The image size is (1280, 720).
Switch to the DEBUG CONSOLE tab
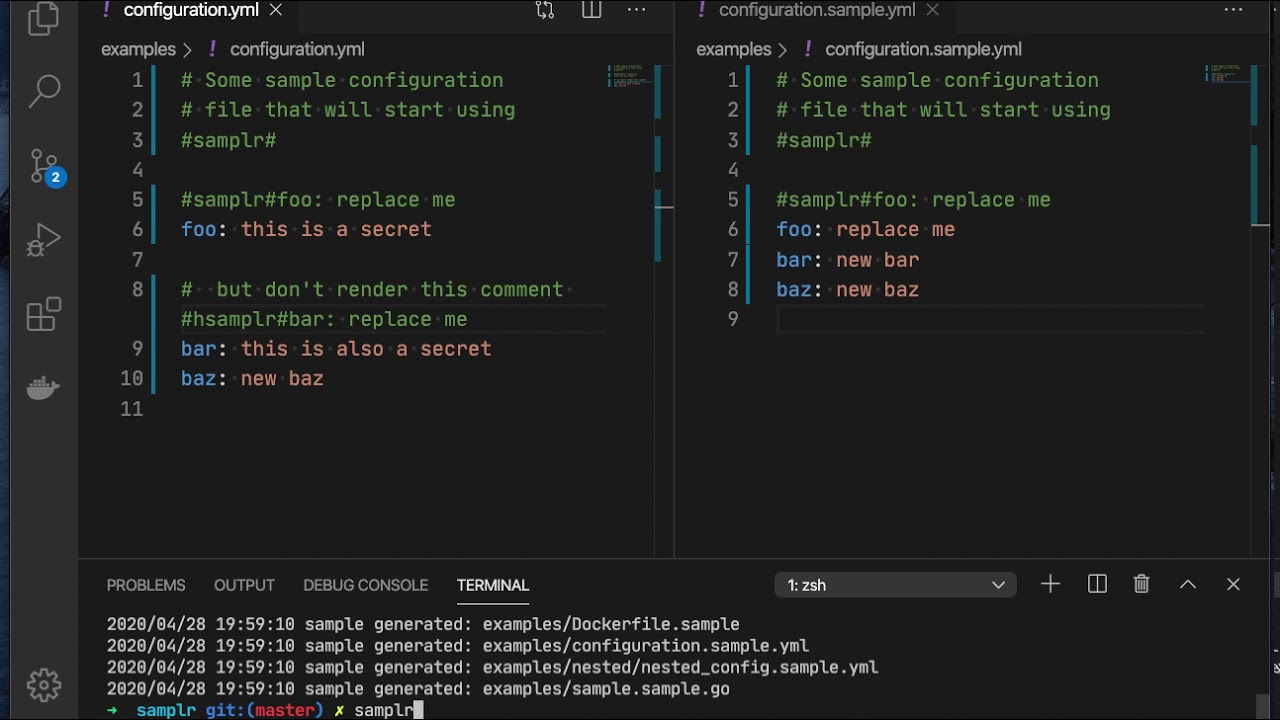coord(365,585)
